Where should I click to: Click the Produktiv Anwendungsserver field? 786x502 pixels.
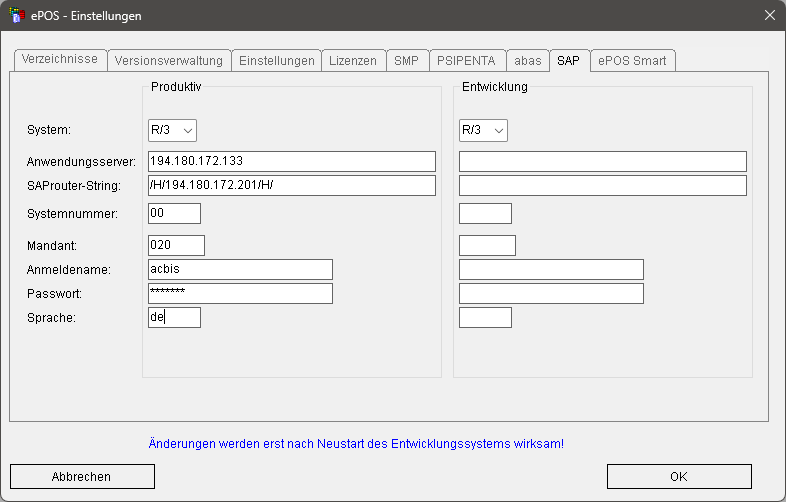pyautogui.click(x=292, y=161)
